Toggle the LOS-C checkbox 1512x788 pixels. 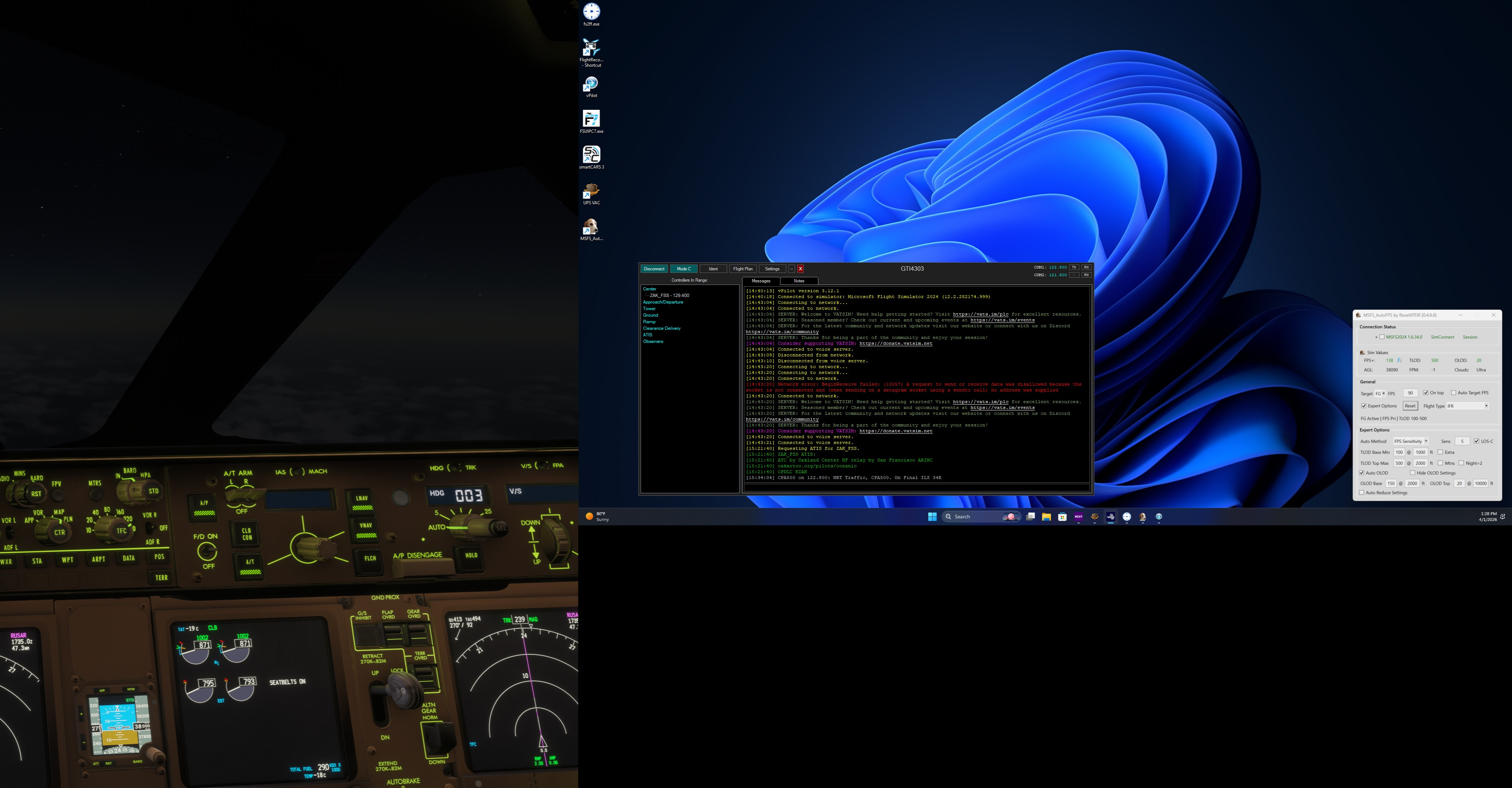point(1476,441)
